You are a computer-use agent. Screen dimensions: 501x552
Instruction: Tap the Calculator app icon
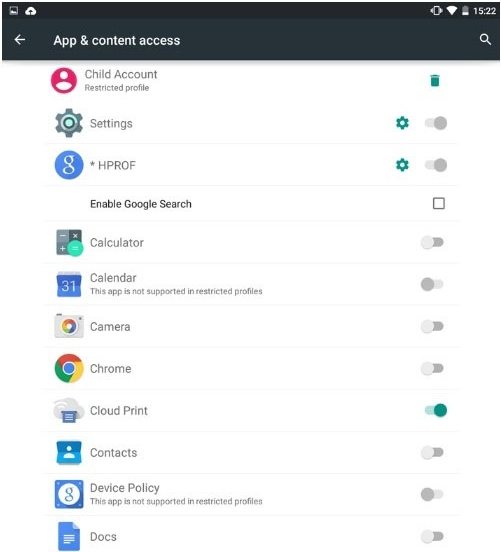pos(69,243)
